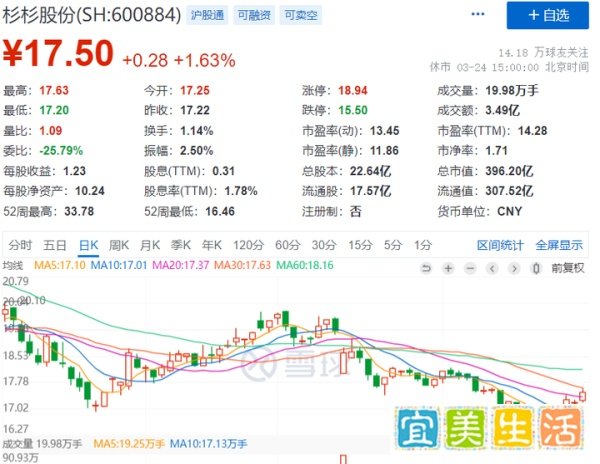Click the MA5:17.10 indicator label
Image resolution: width=600 pixels, height=464 pixels.
pos(60,265)
